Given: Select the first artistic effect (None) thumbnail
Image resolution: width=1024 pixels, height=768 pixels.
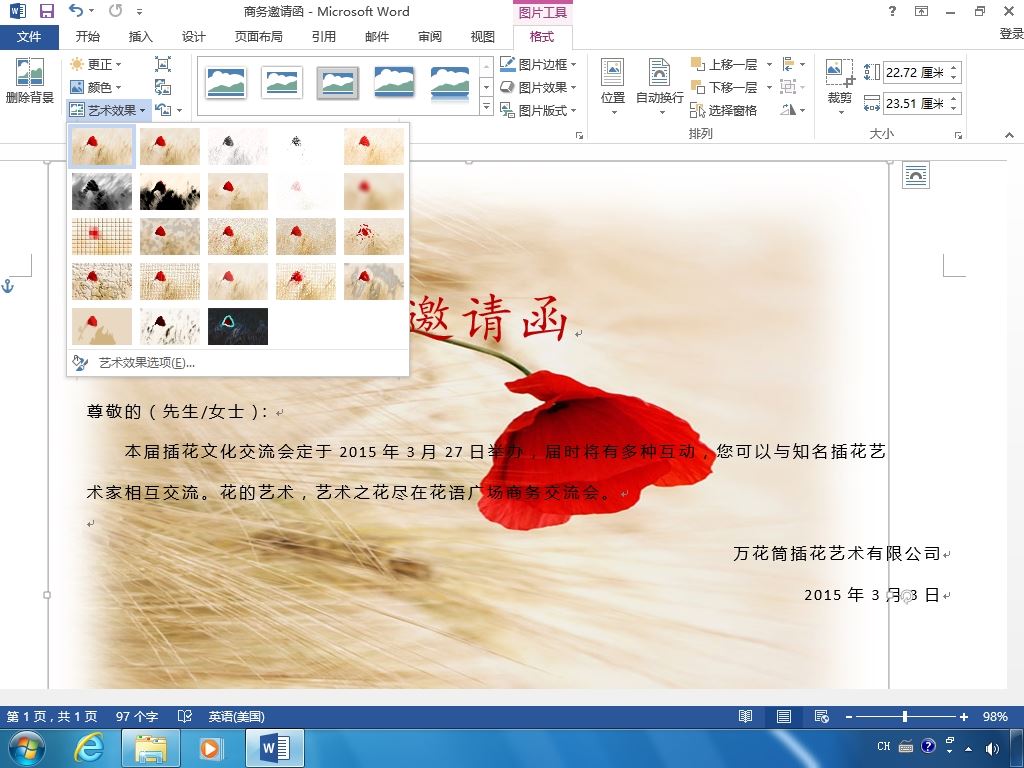Looking at the screenshot, I should [x=102, y=146].
